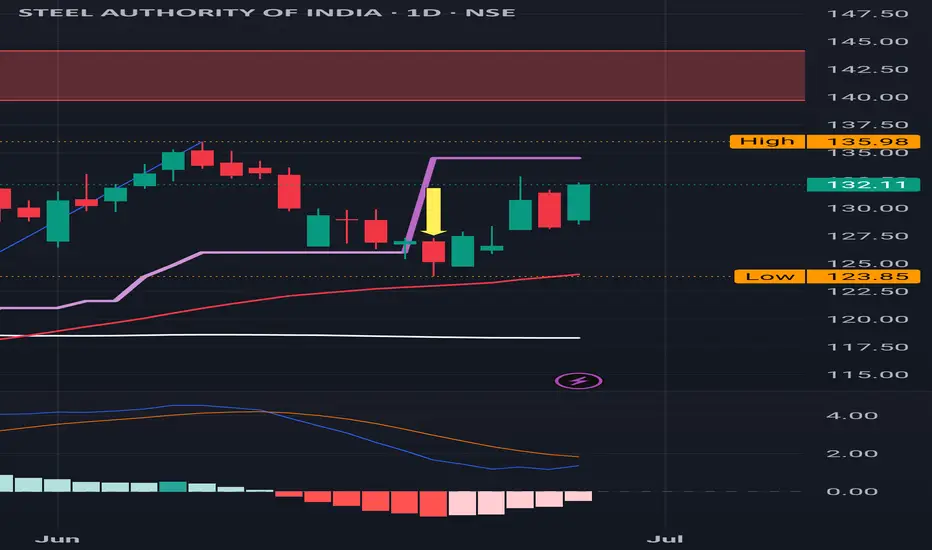Viewport: 932px width, 550px height.
Task: Click the 120.00 price axis label
Action: [x=868, y=319]
